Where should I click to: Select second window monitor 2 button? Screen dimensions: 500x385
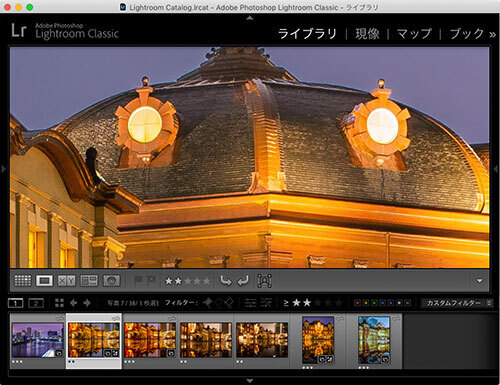[x=36, y=303]
